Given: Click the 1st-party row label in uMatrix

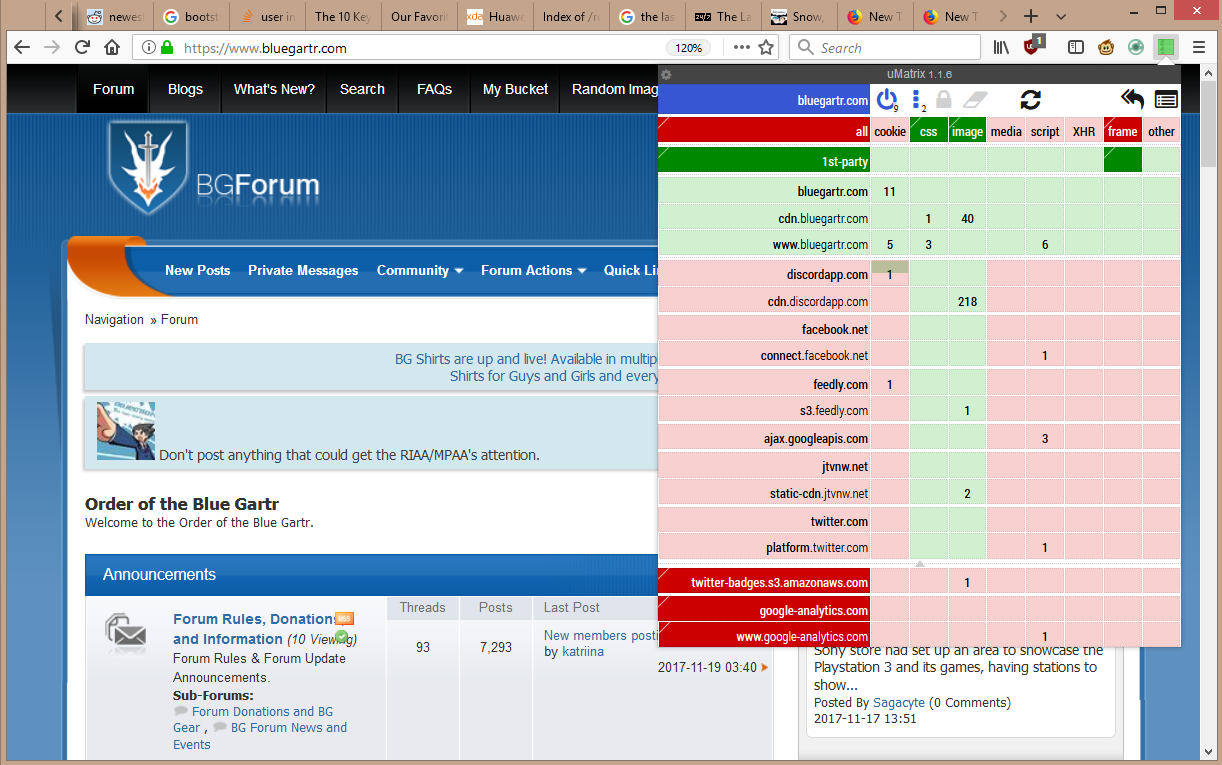Looking at the screenshot, I should point(763,160).
